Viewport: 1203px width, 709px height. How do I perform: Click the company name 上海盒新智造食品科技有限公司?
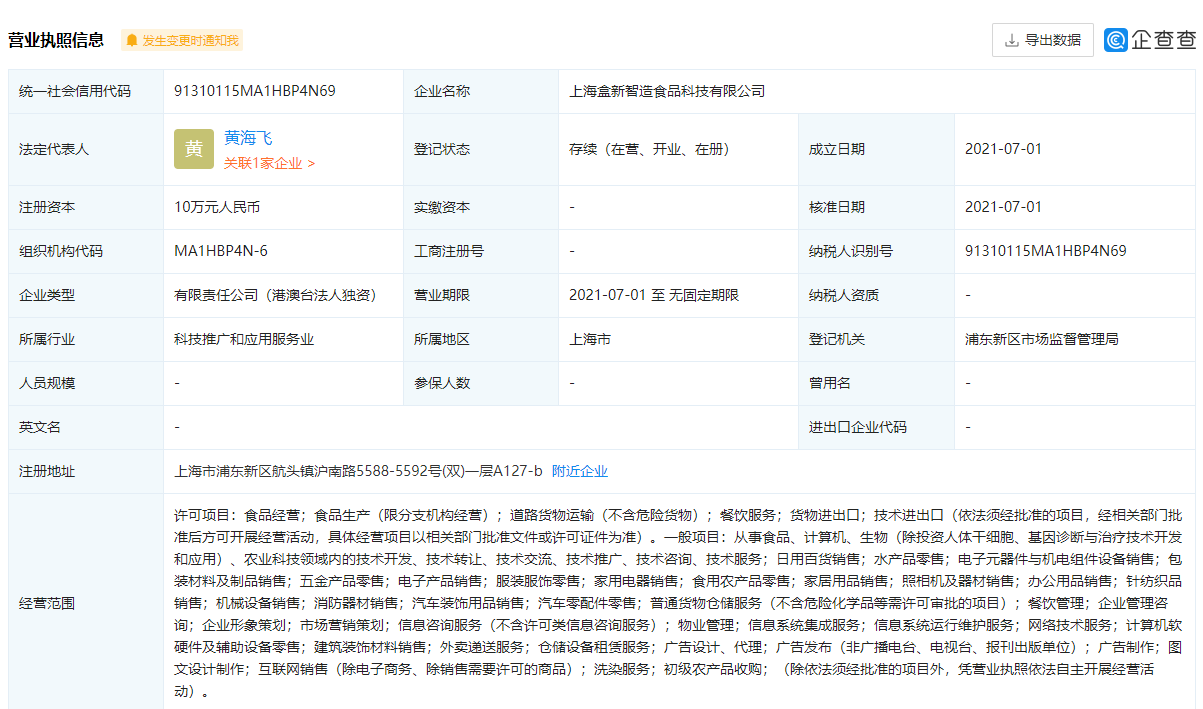pos(667,91)
